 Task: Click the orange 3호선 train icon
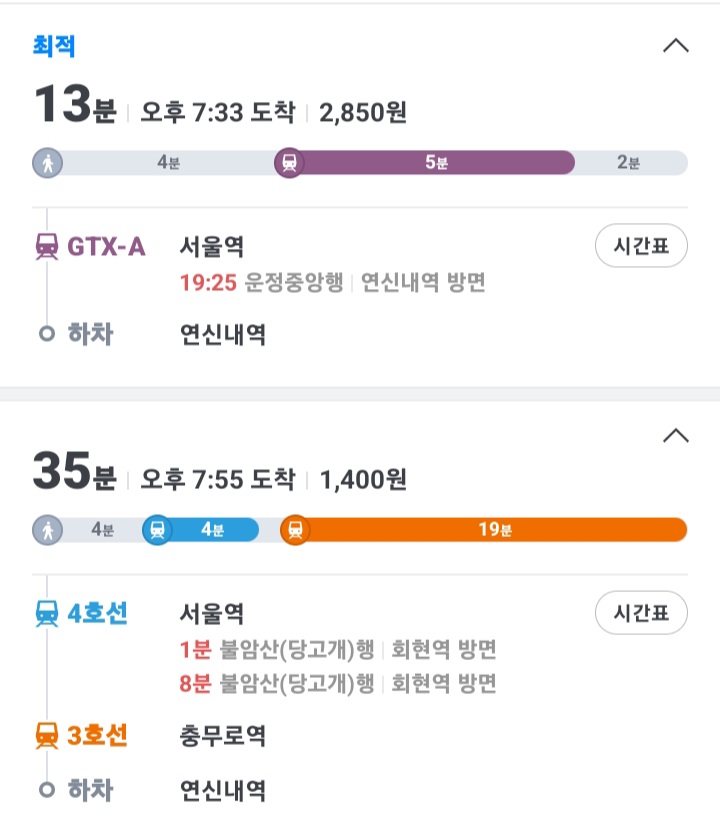click(46, 737)
